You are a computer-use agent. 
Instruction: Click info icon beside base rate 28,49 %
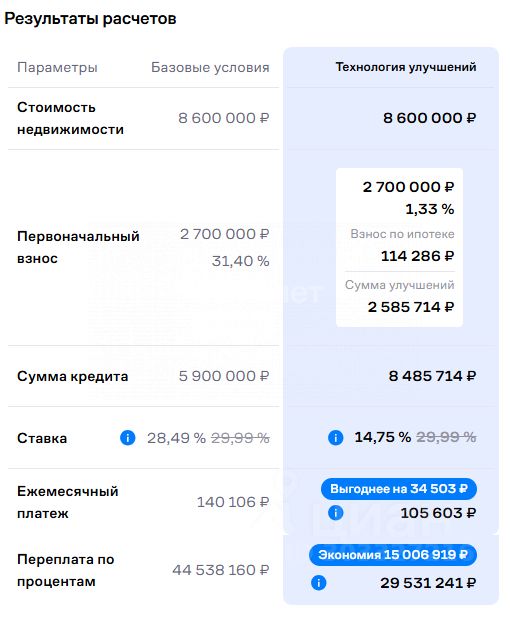coord(128,438)
